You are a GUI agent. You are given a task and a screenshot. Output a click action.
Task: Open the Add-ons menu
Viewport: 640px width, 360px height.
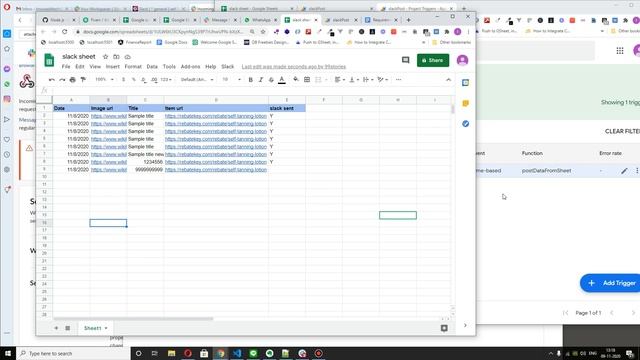pyautogui.click(x=190, y=67)
